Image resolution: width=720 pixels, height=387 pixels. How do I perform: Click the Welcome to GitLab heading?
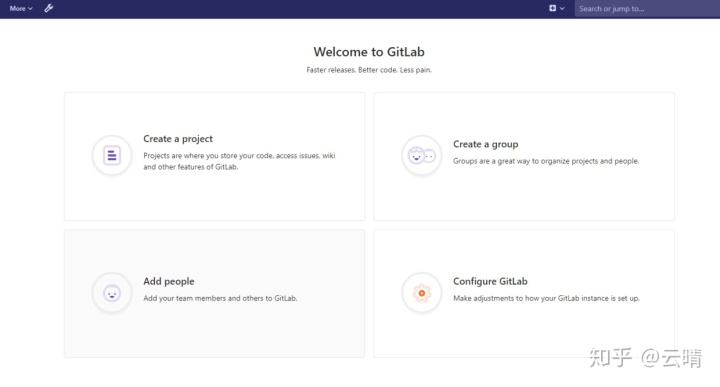click(x=369, y=52)
